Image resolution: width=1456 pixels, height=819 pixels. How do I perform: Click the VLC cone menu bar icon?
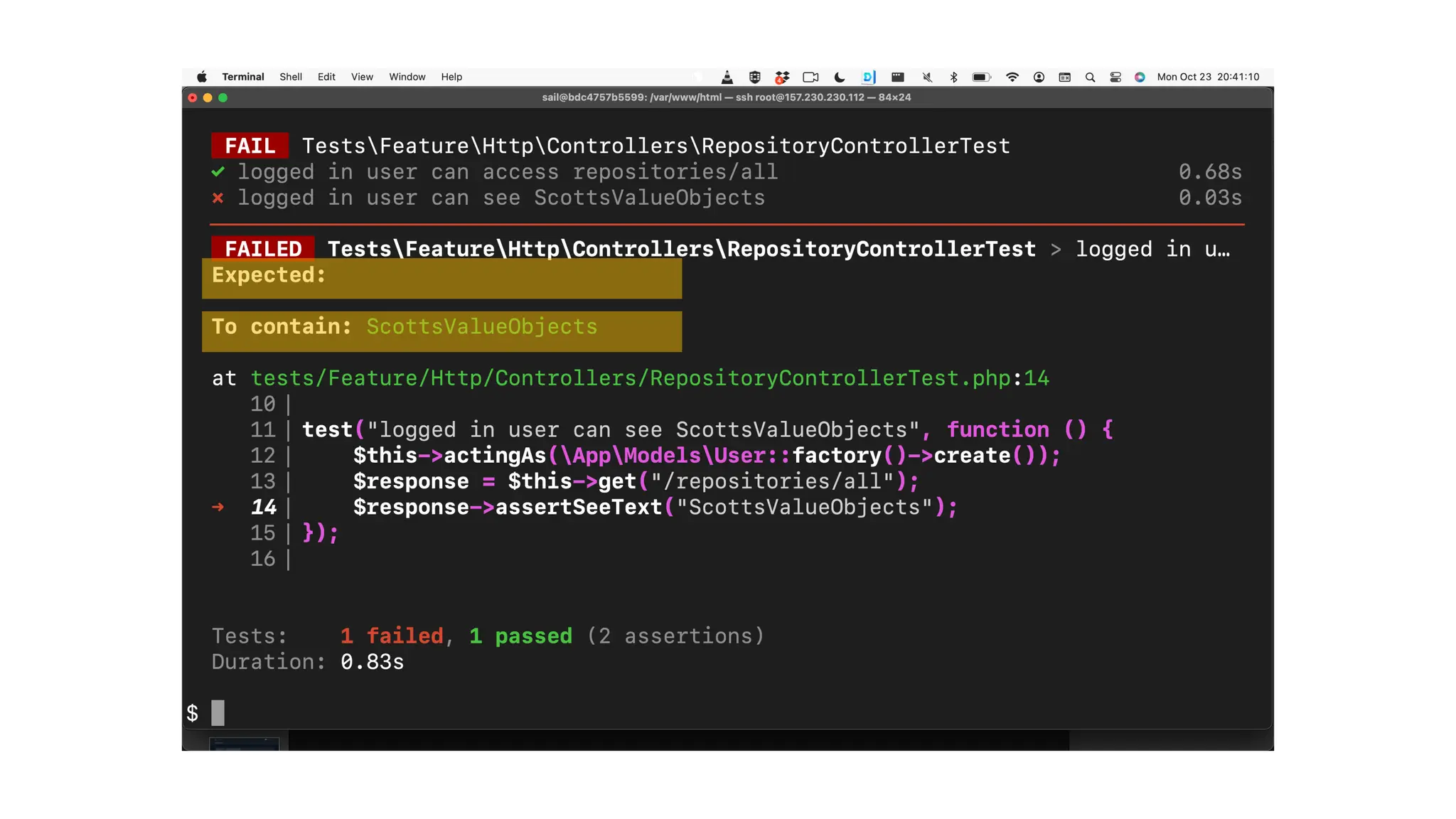point(727,77)
